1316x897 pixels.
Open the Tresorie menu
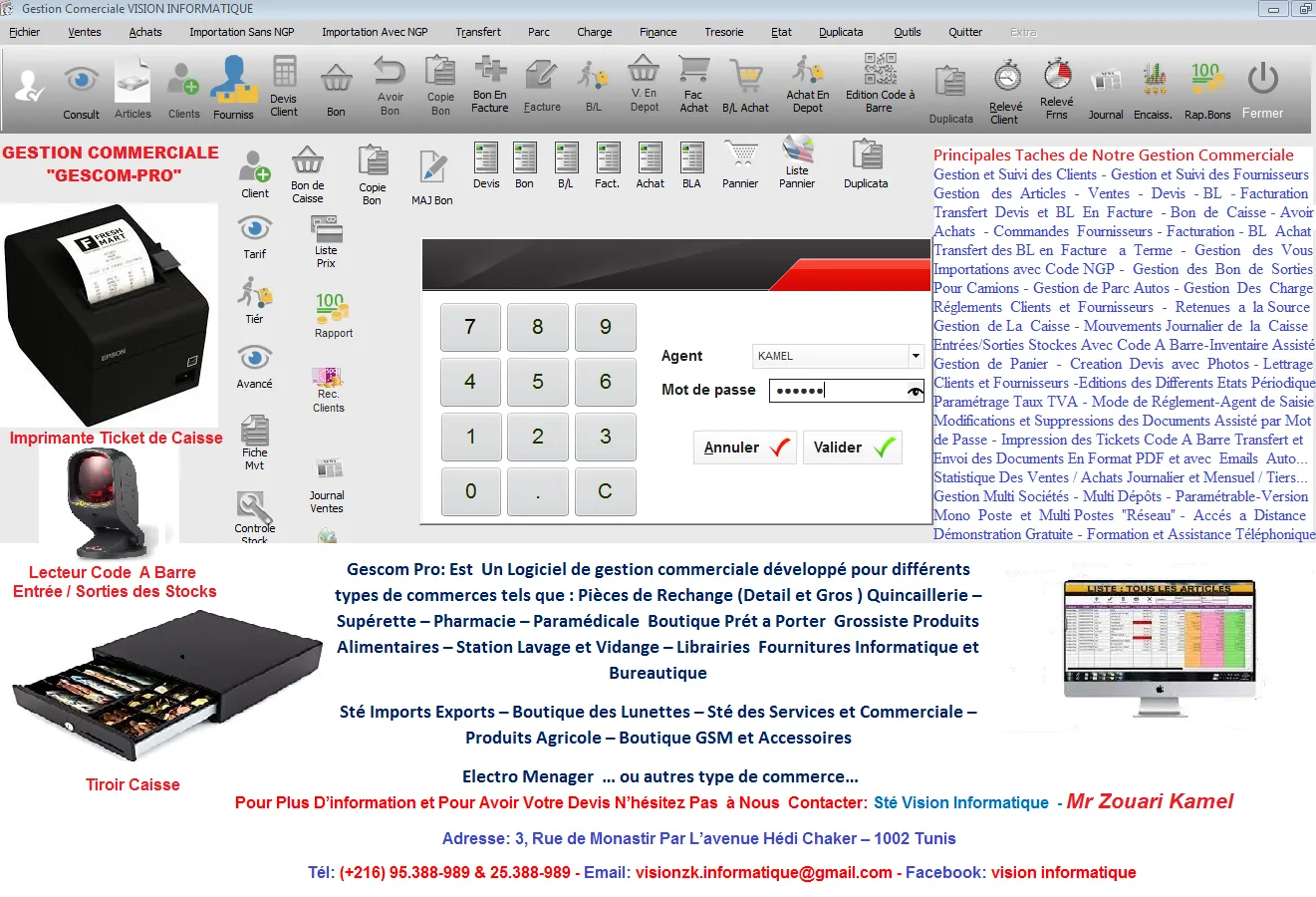click(723, 32)
